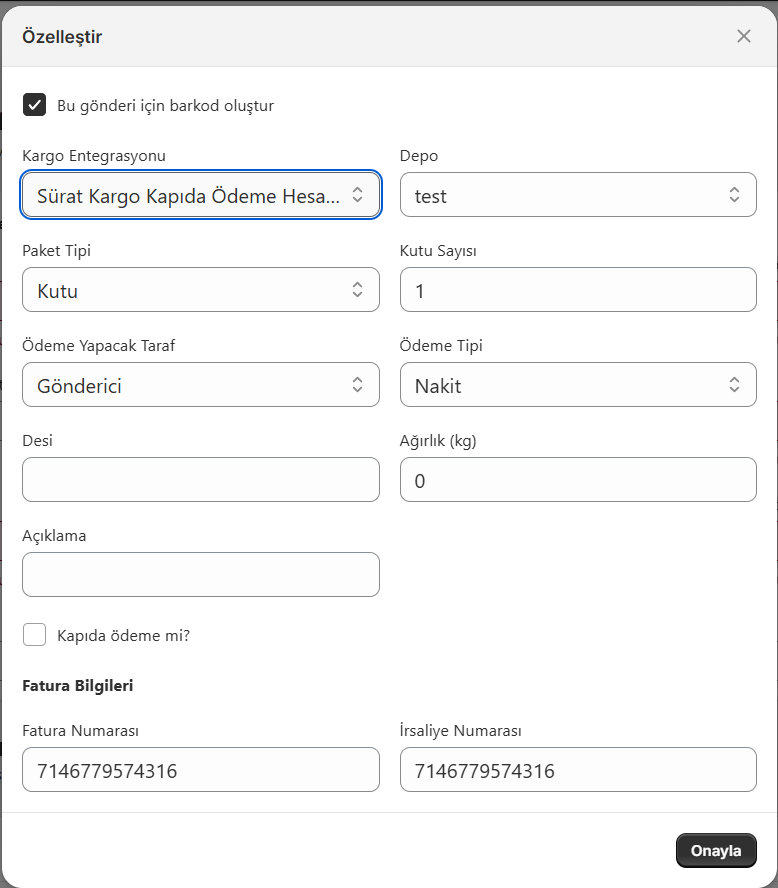Select the İrsaliye Numarası input field
The height and width of the screenshot is (888, 778).
tap(578, 770)
